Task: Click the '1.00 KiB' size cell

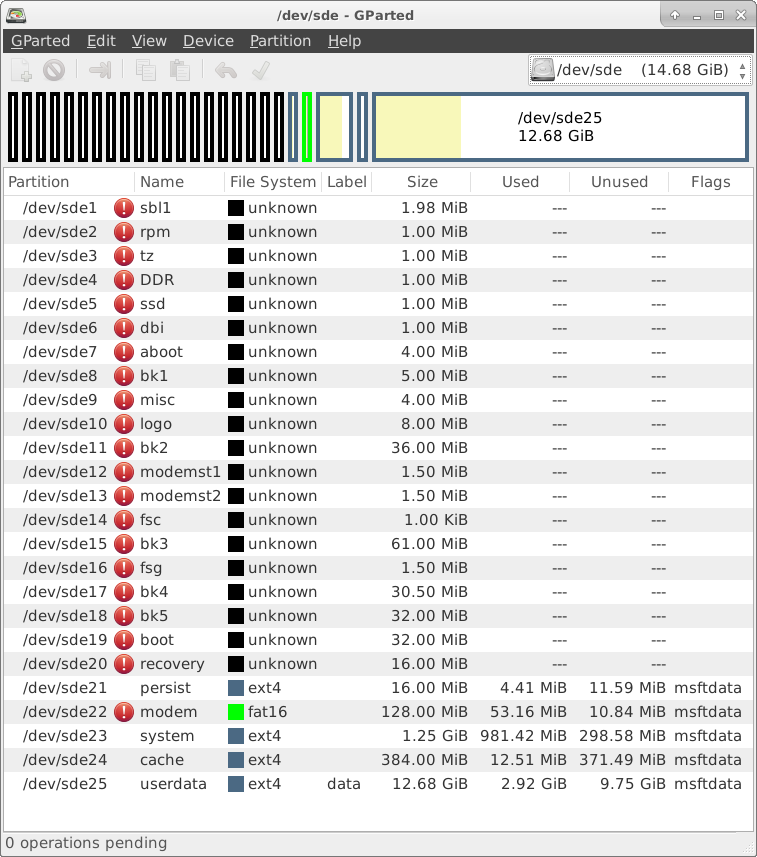Action: point(436,520)
